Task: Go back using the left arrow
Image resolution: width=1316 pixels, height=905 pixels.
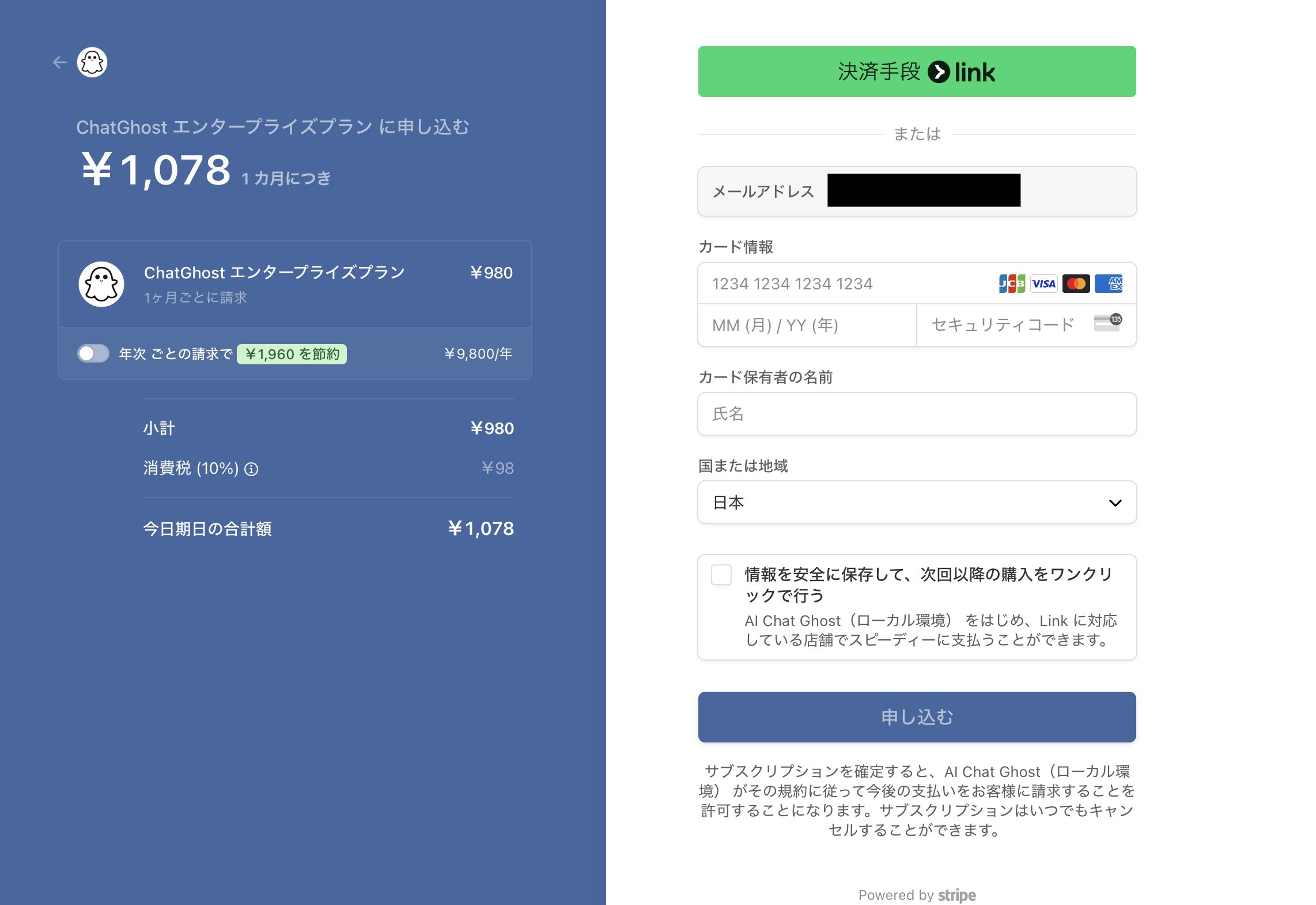Action: (x=59, y=62)
